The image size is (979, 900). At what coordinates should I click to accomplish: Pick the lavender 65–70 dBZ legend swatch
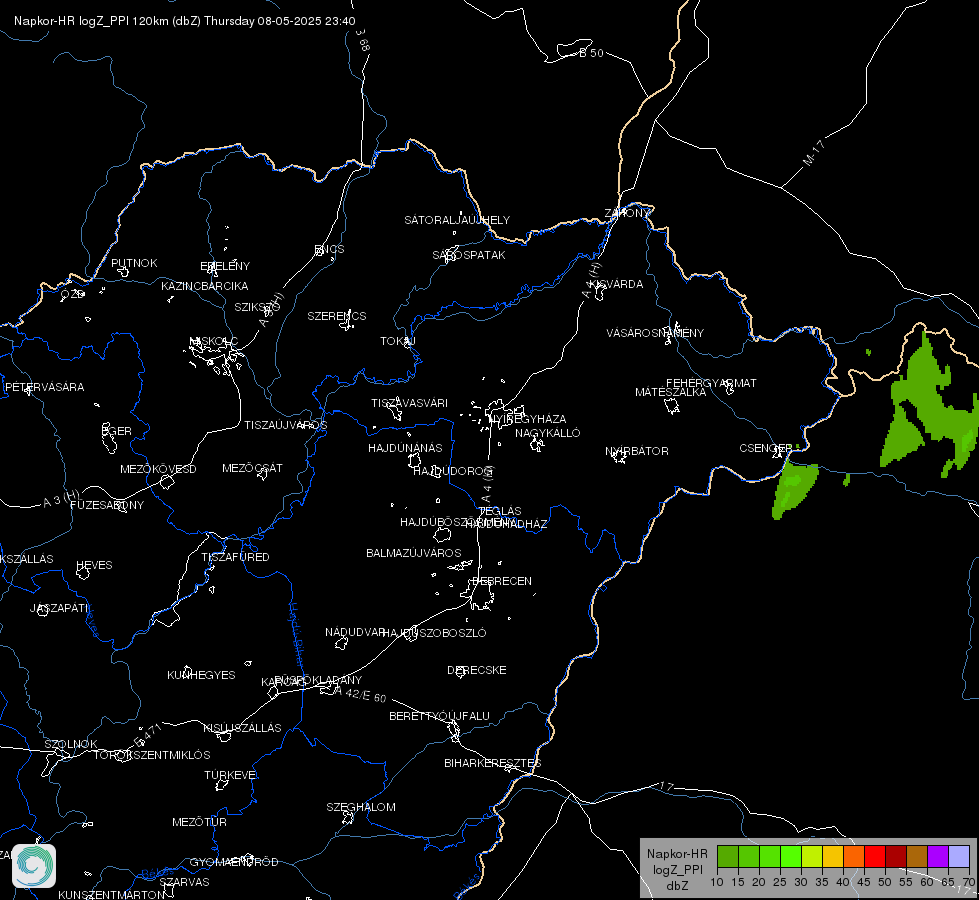[x=958, y=857]
